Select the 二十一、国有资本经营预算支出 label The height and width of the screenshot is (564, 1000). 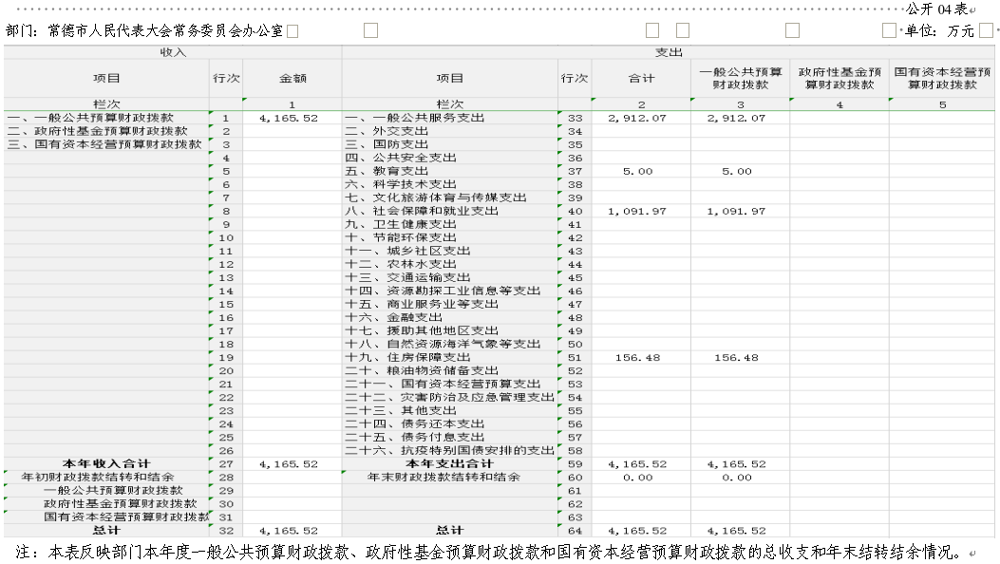tap(443, 384)
